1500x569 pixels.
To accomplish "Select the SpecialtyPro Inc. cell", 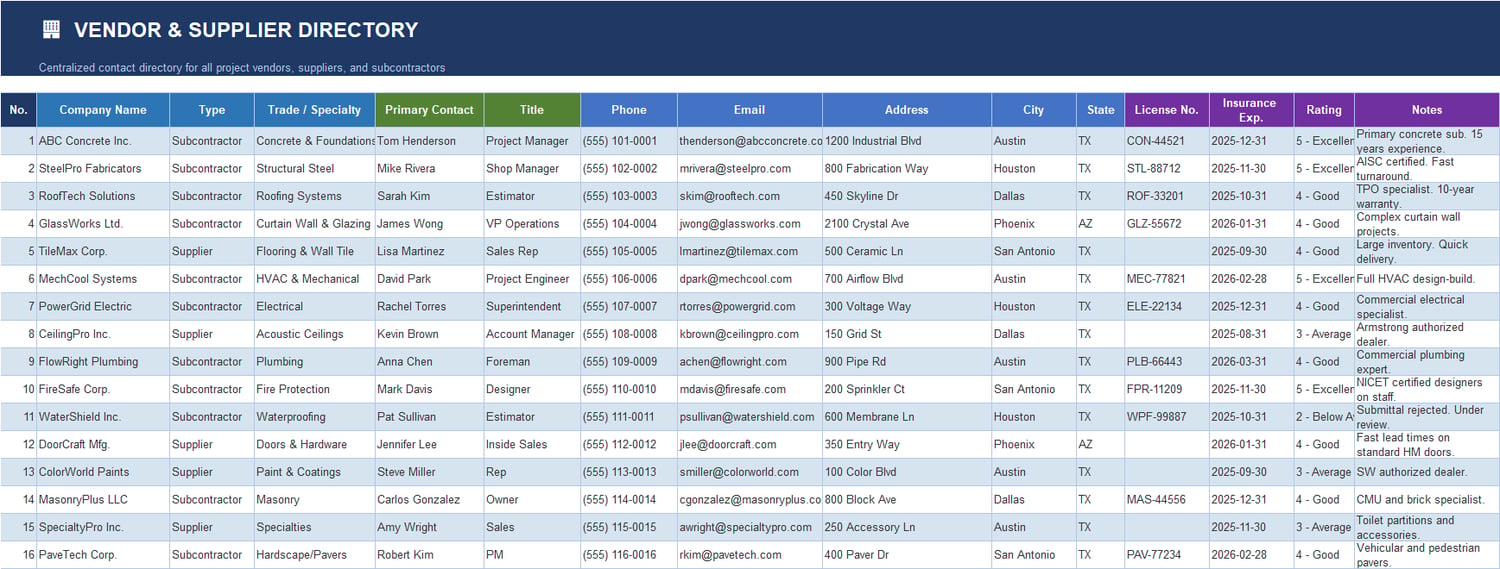I will [103, 527].
